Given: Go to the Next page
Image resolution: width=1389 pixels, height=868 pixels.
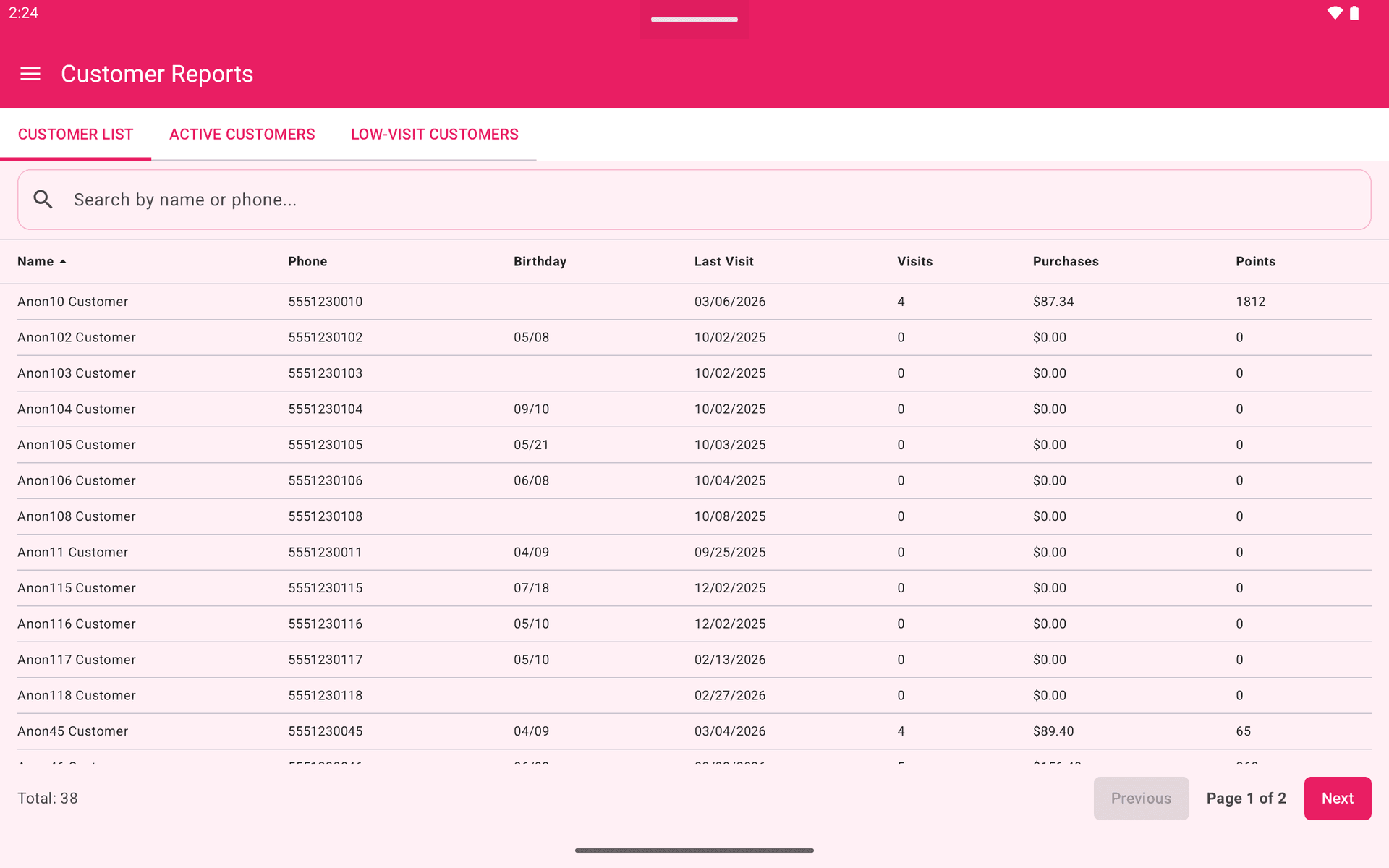Looking at the screenshot, I should 1337,799.
